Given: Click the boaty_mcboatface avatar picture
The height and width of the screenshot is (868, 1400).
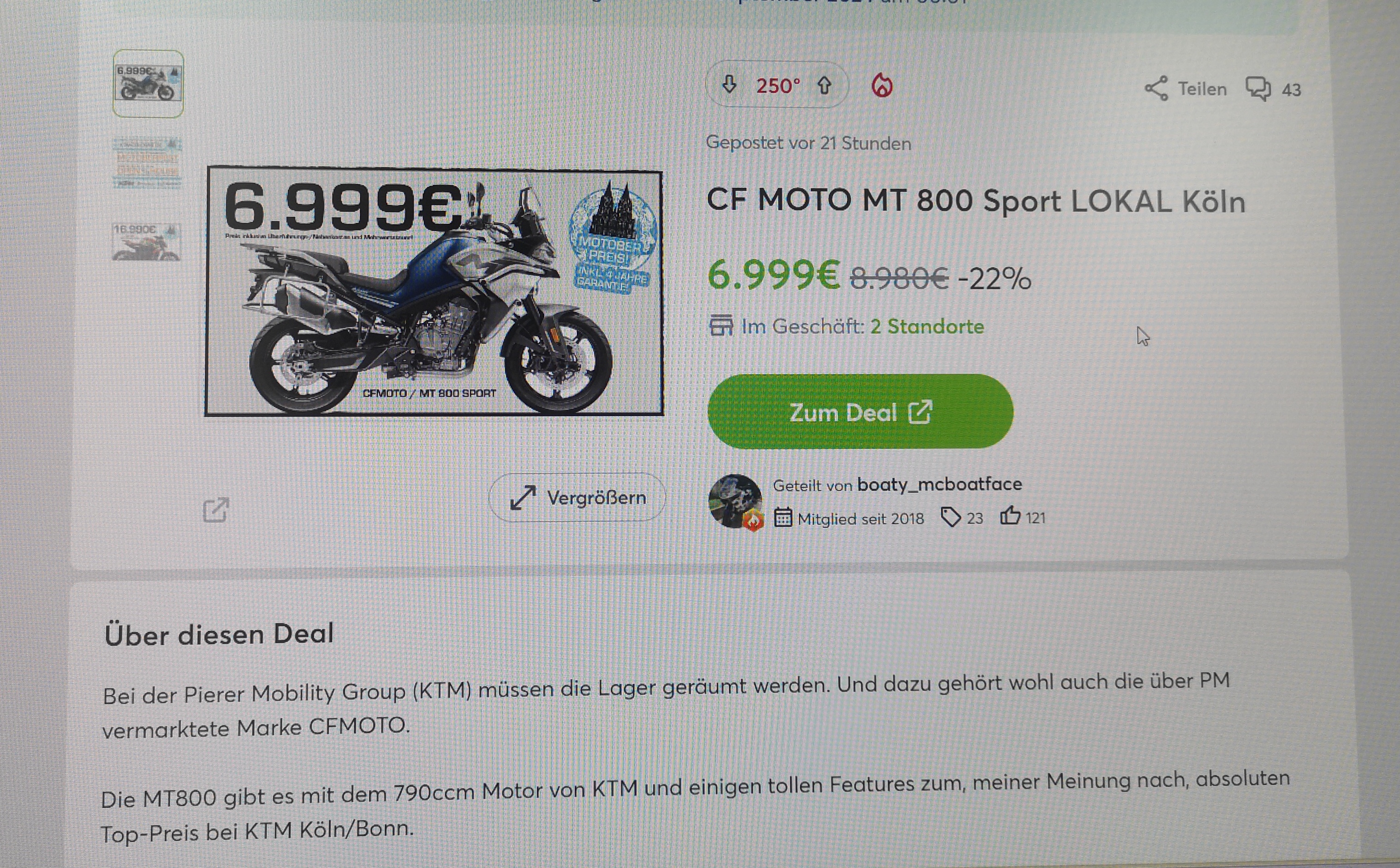Looking at the screenshot, I should click(735, 501).
